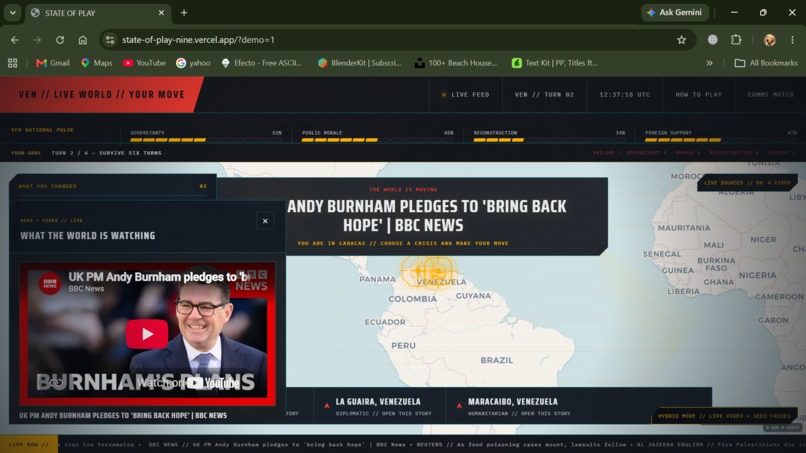View site information icon in address bar
This screenshot has height=453, width=806.
109,40
